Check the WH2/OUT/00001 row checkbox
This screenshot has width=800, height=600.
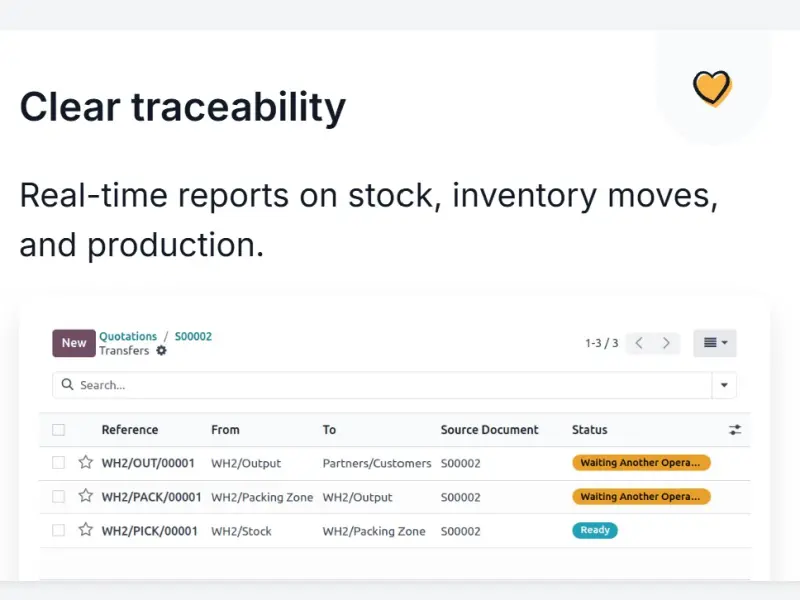tap(59, 463)
